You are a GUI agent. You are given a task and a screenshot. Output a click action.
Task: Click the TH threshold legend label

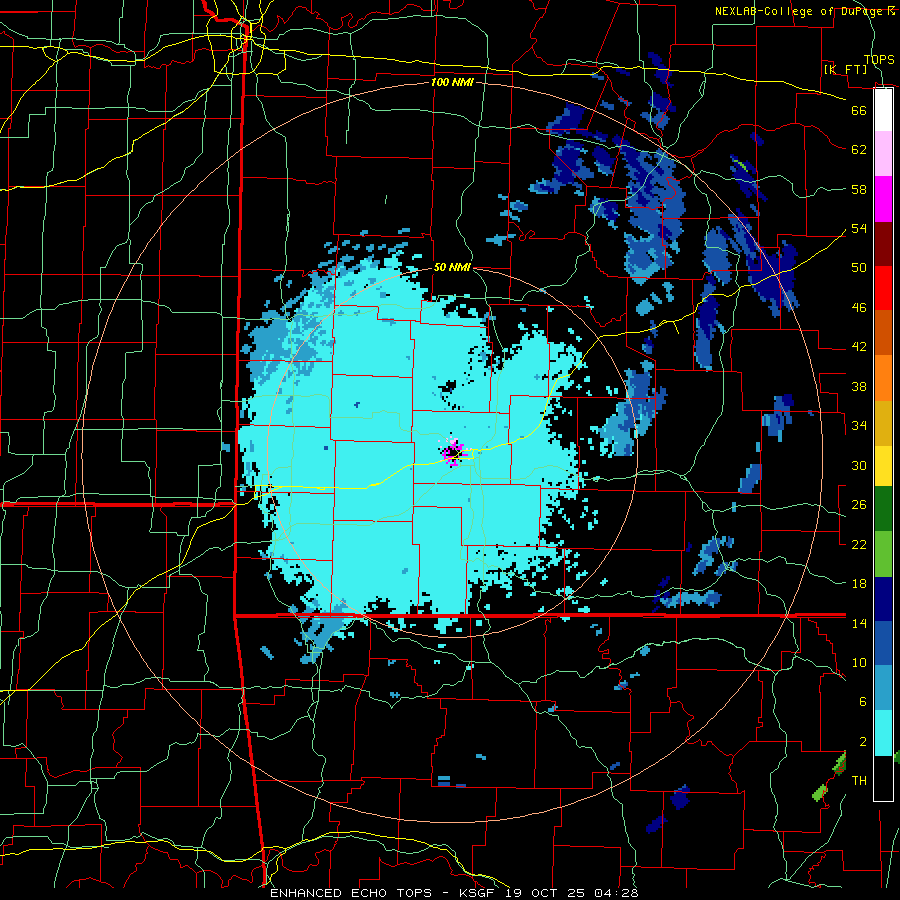(x=859, y=781)
